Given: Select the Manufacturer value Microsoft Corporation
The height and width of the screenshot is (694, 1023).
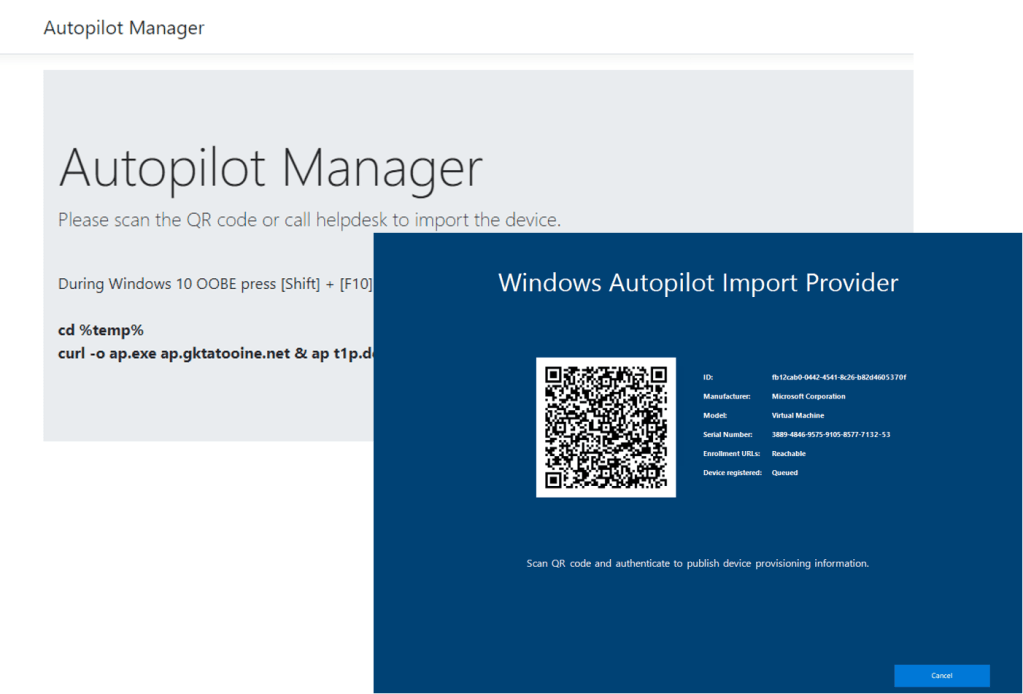Looking at the screenshot, I should (808, 396).
